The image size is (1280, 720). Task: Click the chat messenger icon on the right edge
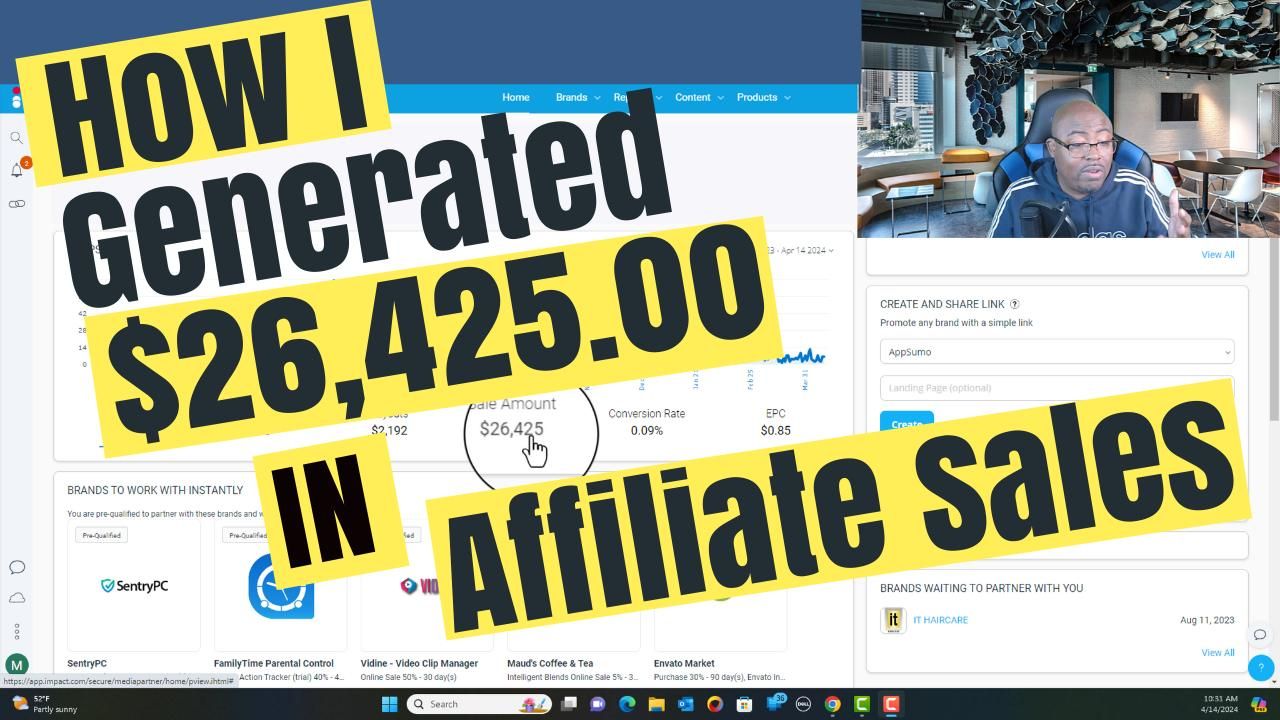click(1261, 634)
